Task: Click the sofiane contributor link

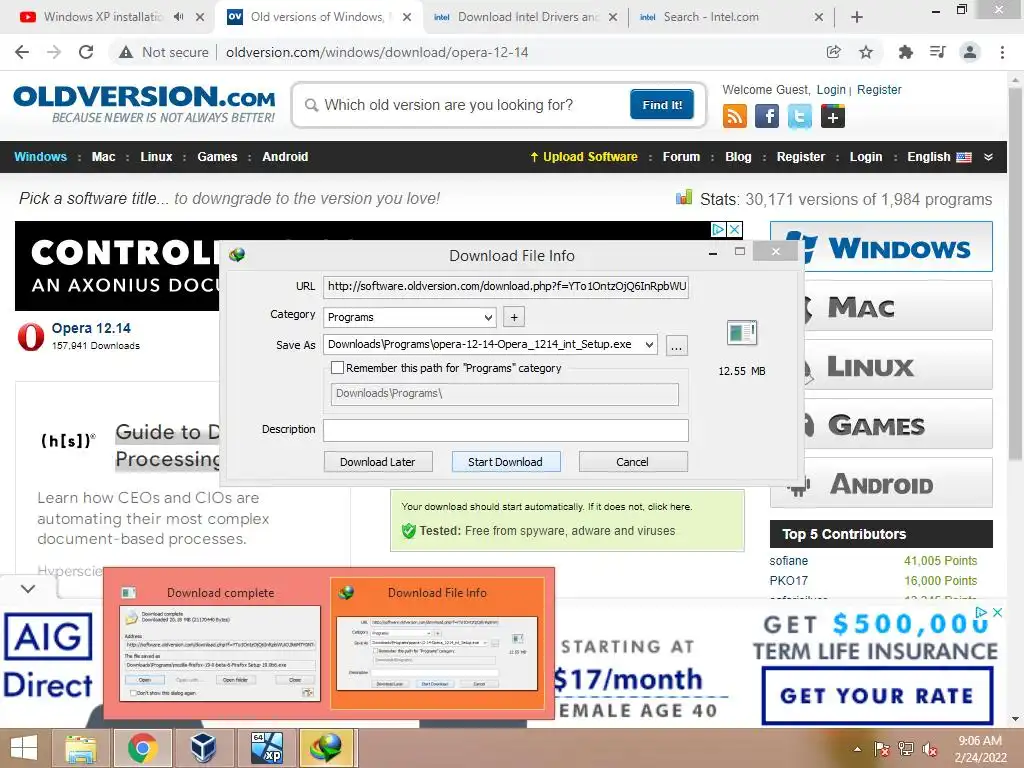Action: (788, 560)
